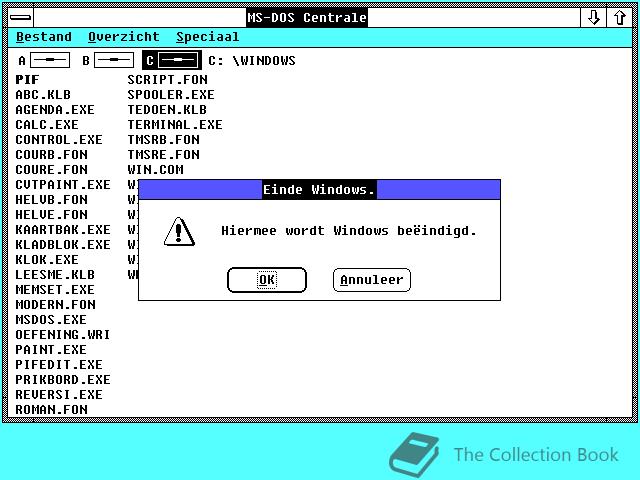Select file REVERSI.EXE
The width and height of the screenshot is (640, 480).
coord(59,395)
